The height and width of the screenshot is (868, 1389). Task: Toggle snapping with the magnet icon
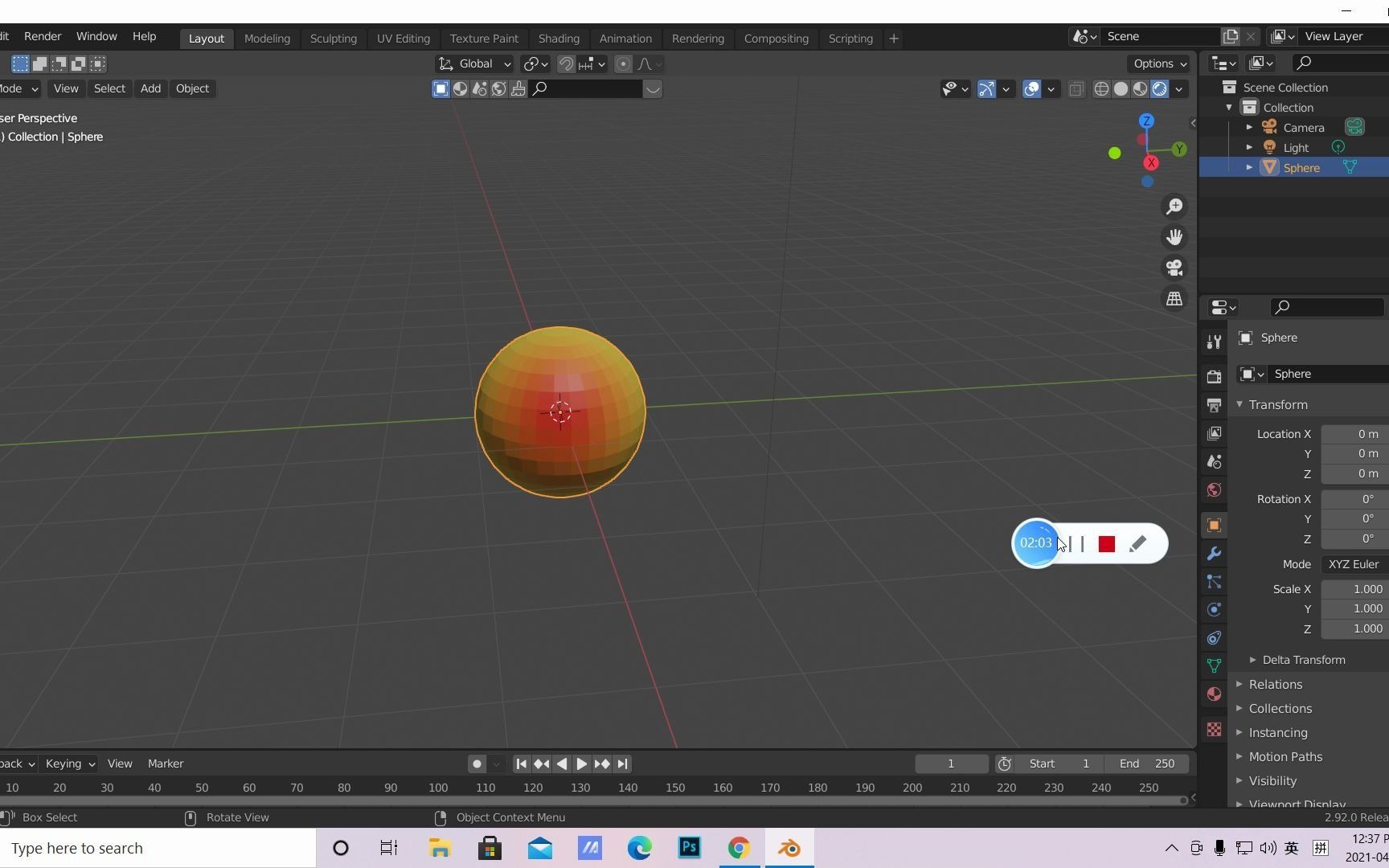(x=566, y=63)
